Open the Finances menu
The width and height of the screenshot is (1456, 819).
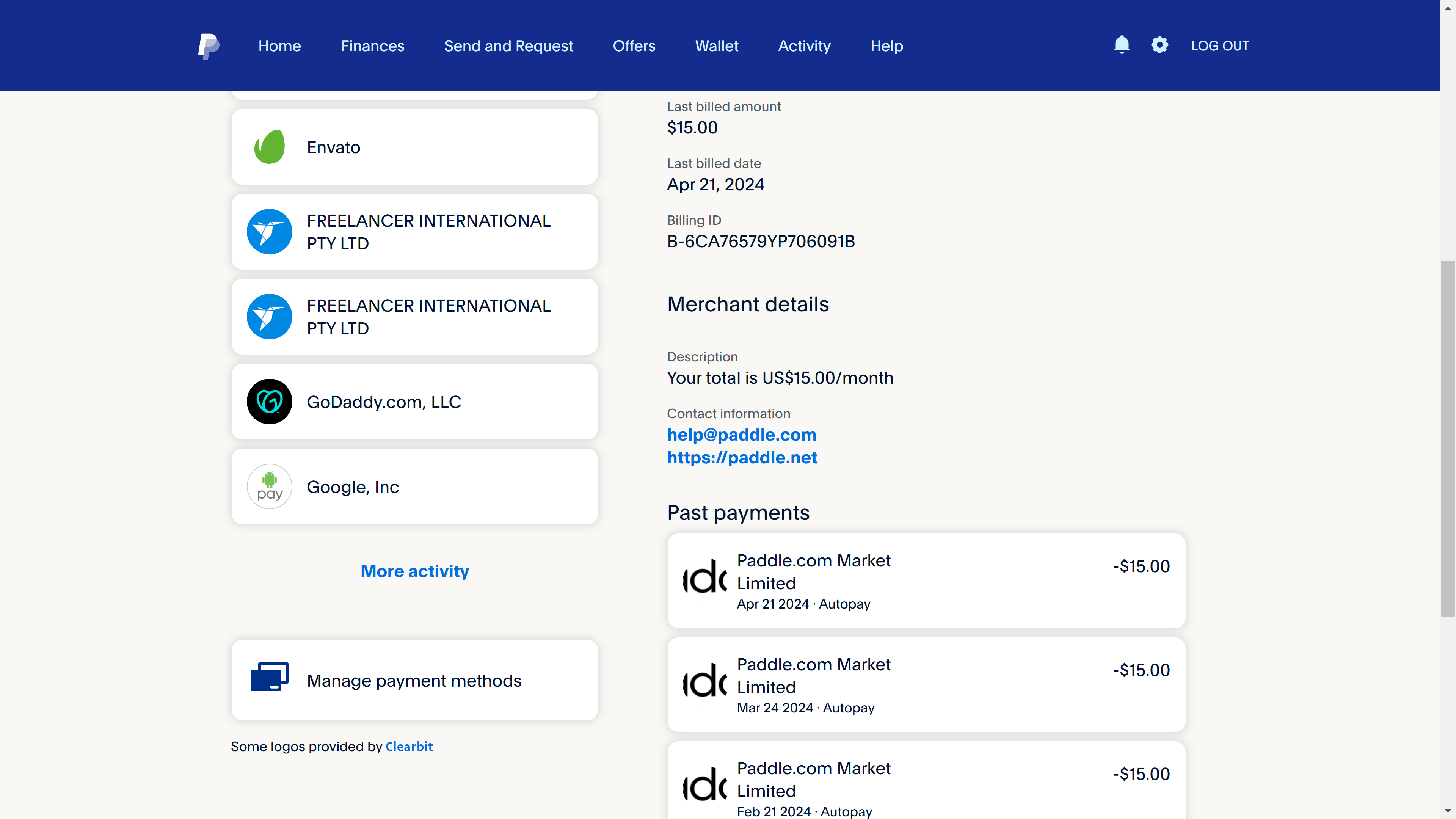pyautogui.click(x=372, y=46)
